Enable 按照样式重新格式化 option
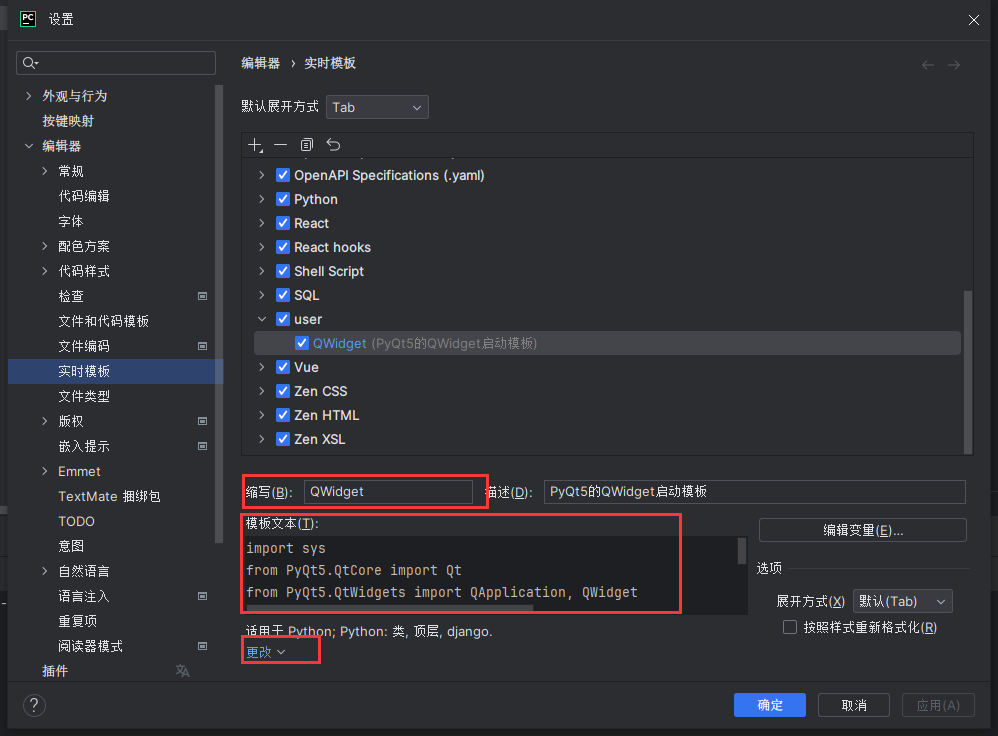 [790, 628]
